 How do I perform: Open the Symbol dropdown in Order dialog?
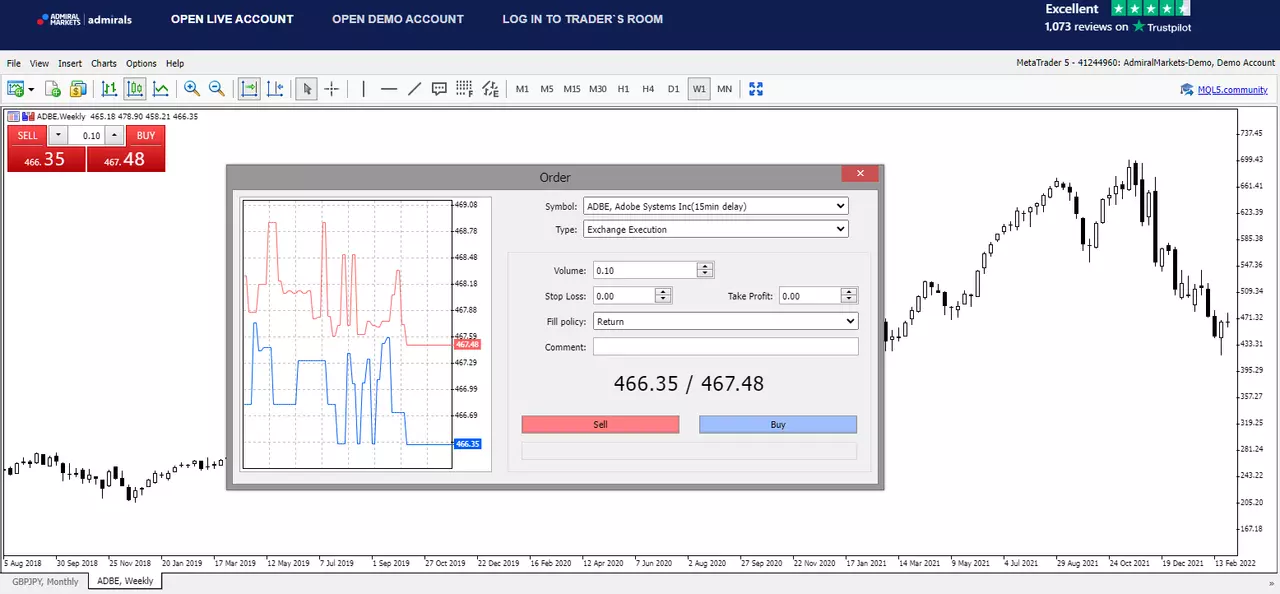[x=715, y=206]
